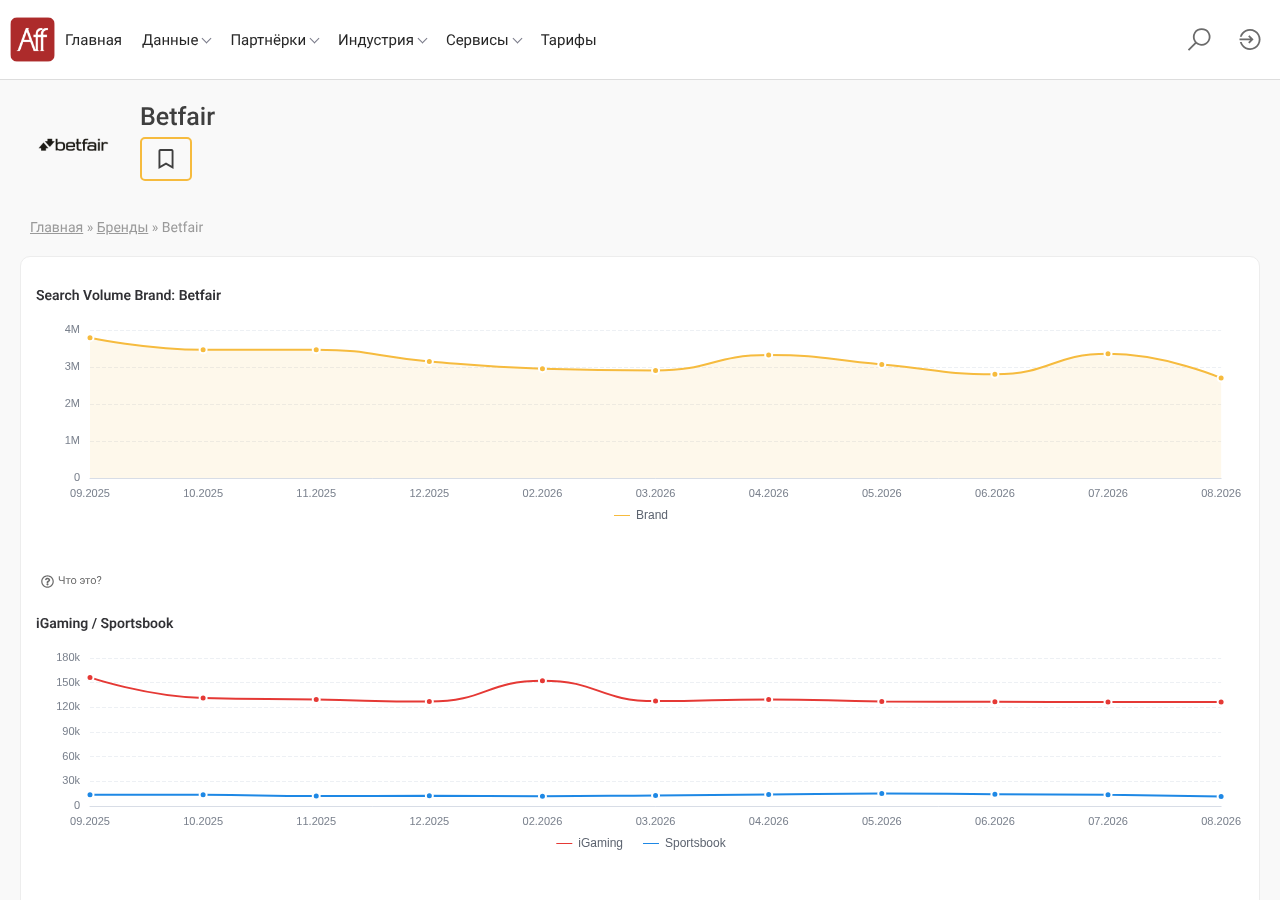Click the red 02.2026 Sportsbook data point
The height and width of the screenshot is (900, 1280).
[x=543, y=681]
